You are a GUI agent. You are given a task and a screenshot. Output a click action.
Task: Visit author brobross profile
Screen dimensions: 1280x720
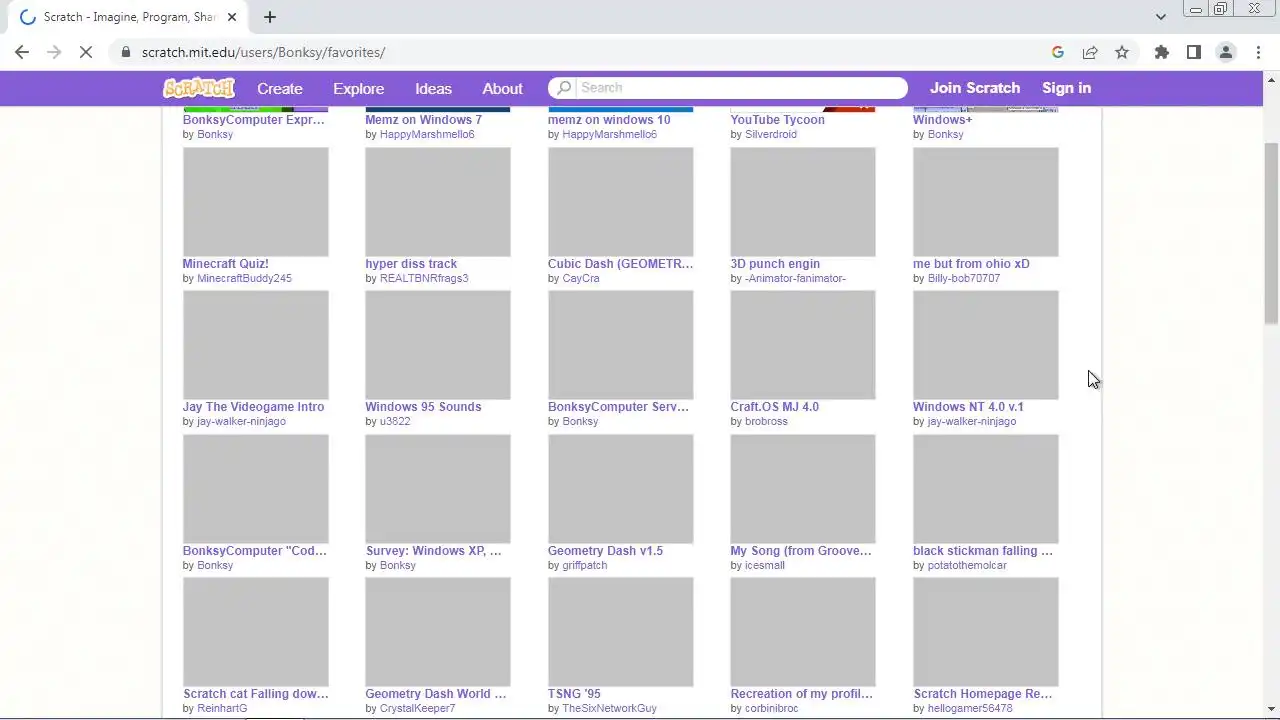tap(766, 421)
